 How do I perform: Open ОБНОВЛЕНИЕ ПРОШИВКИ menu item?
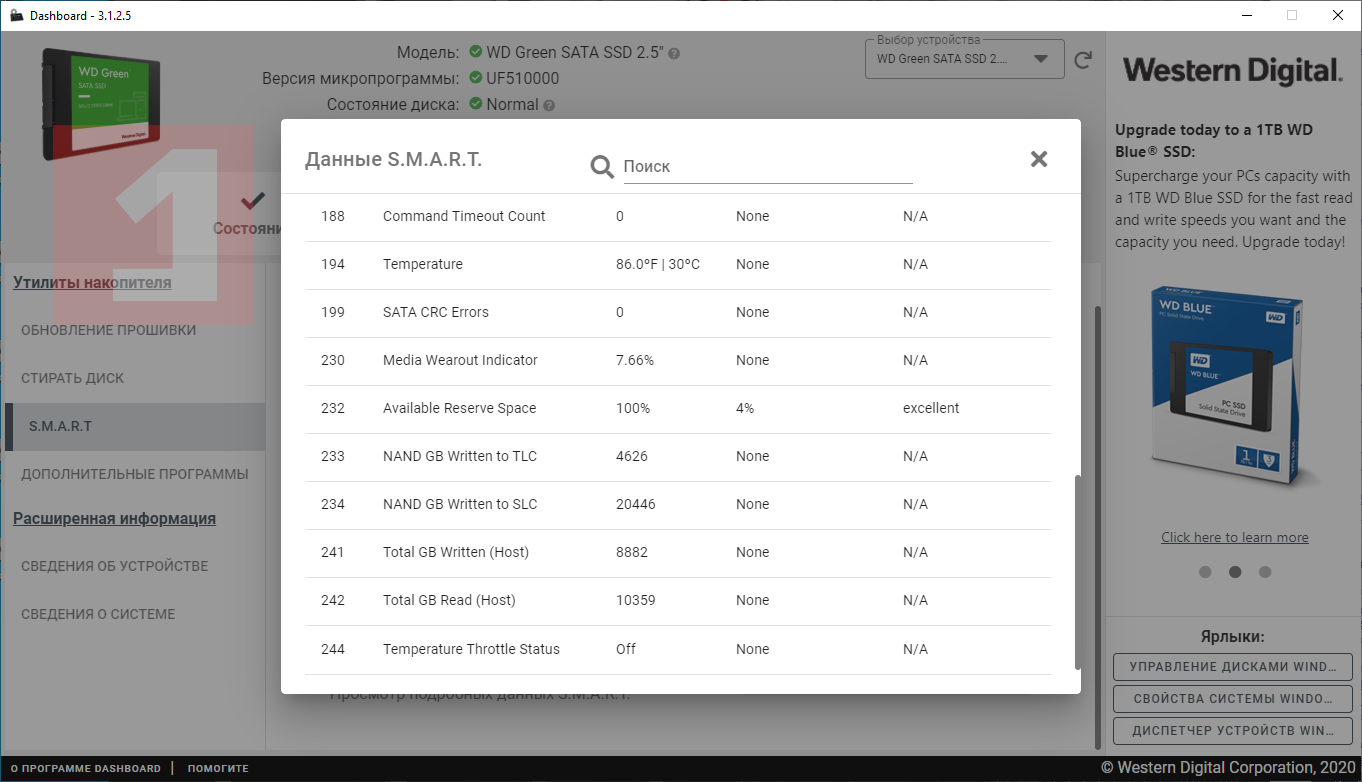(x=109, y=330)
